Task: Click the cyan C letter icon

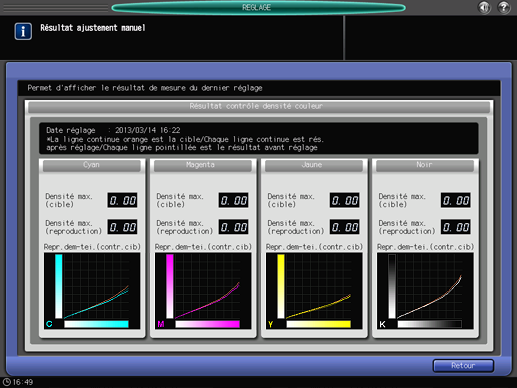Action: [x=49, y=324]
